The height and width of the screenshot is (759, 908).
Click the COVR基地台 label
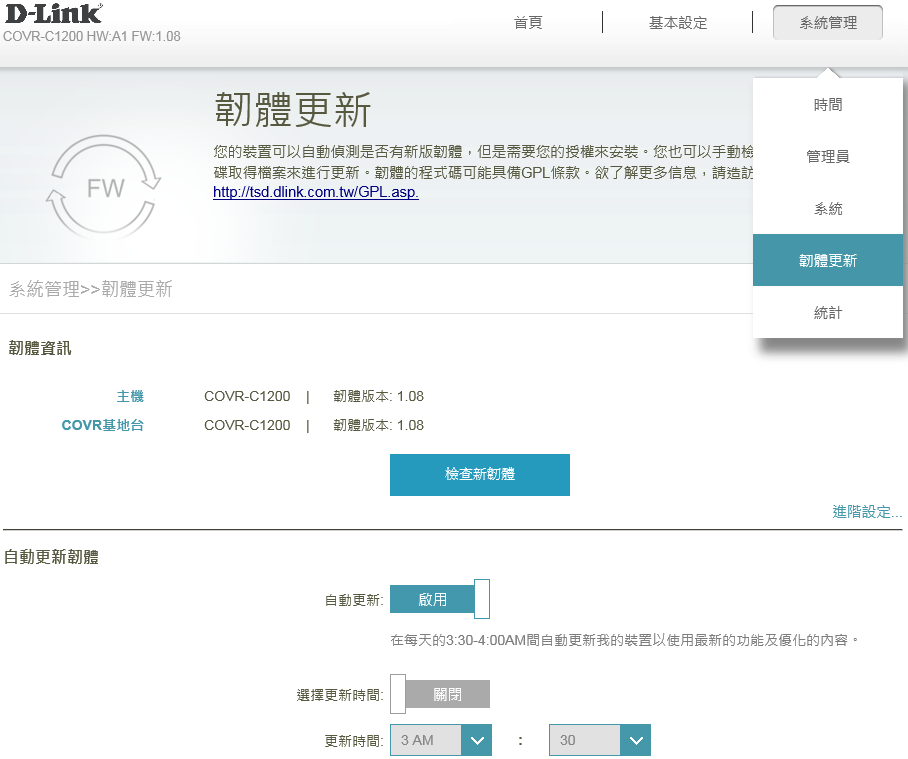coord(102,425)
